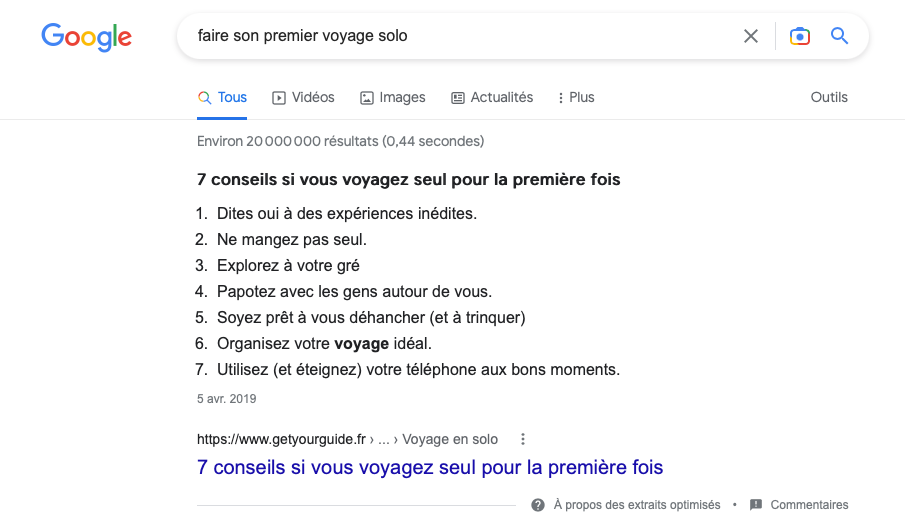Click into the search text field
This screenshot has height=530, width=905.
[462, 36]
